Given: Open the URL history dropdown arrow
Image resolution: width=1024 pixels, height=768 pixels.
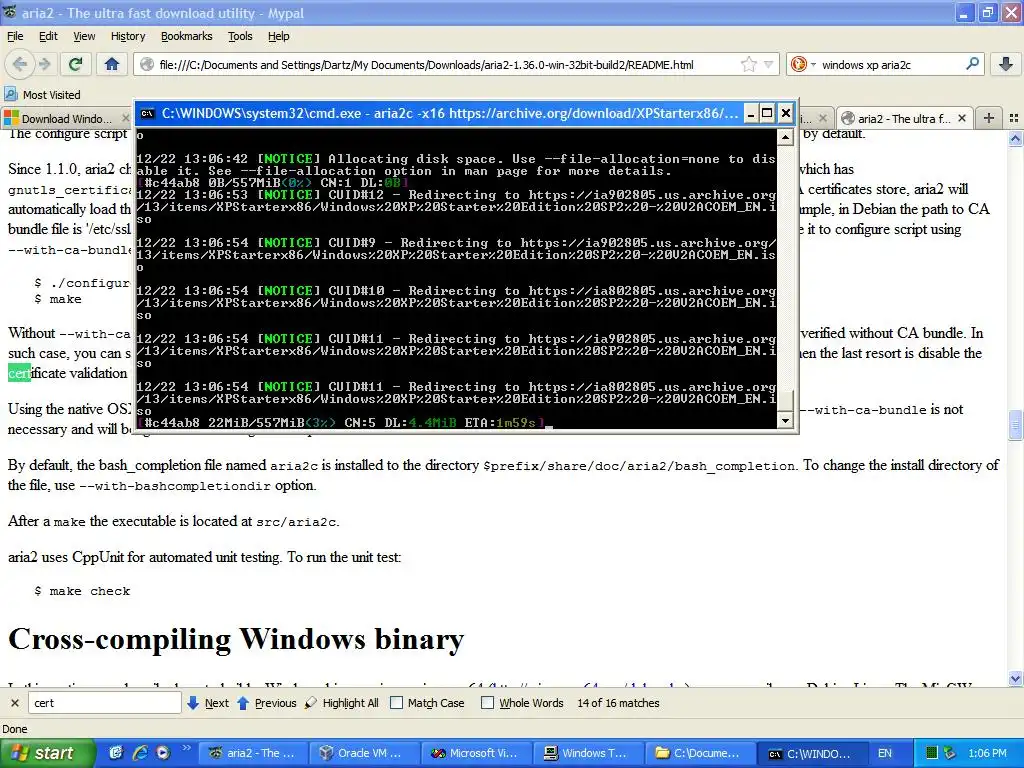Looking at the screenshot, I should (769, 65).
